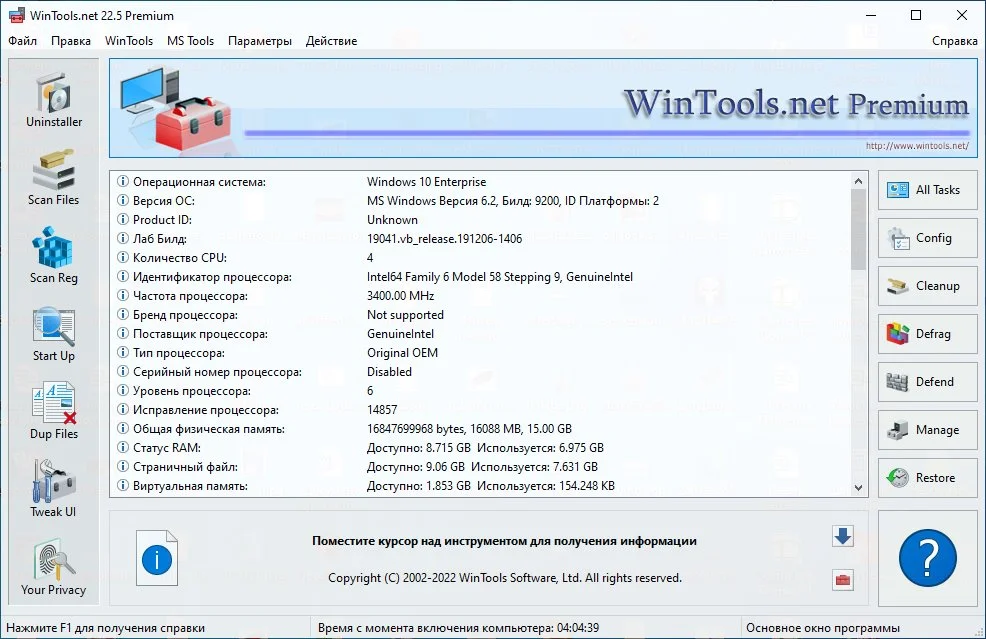Launch the Scan Files tool
The height and width of the screenshot is (639, 986).
coord(53,178)
